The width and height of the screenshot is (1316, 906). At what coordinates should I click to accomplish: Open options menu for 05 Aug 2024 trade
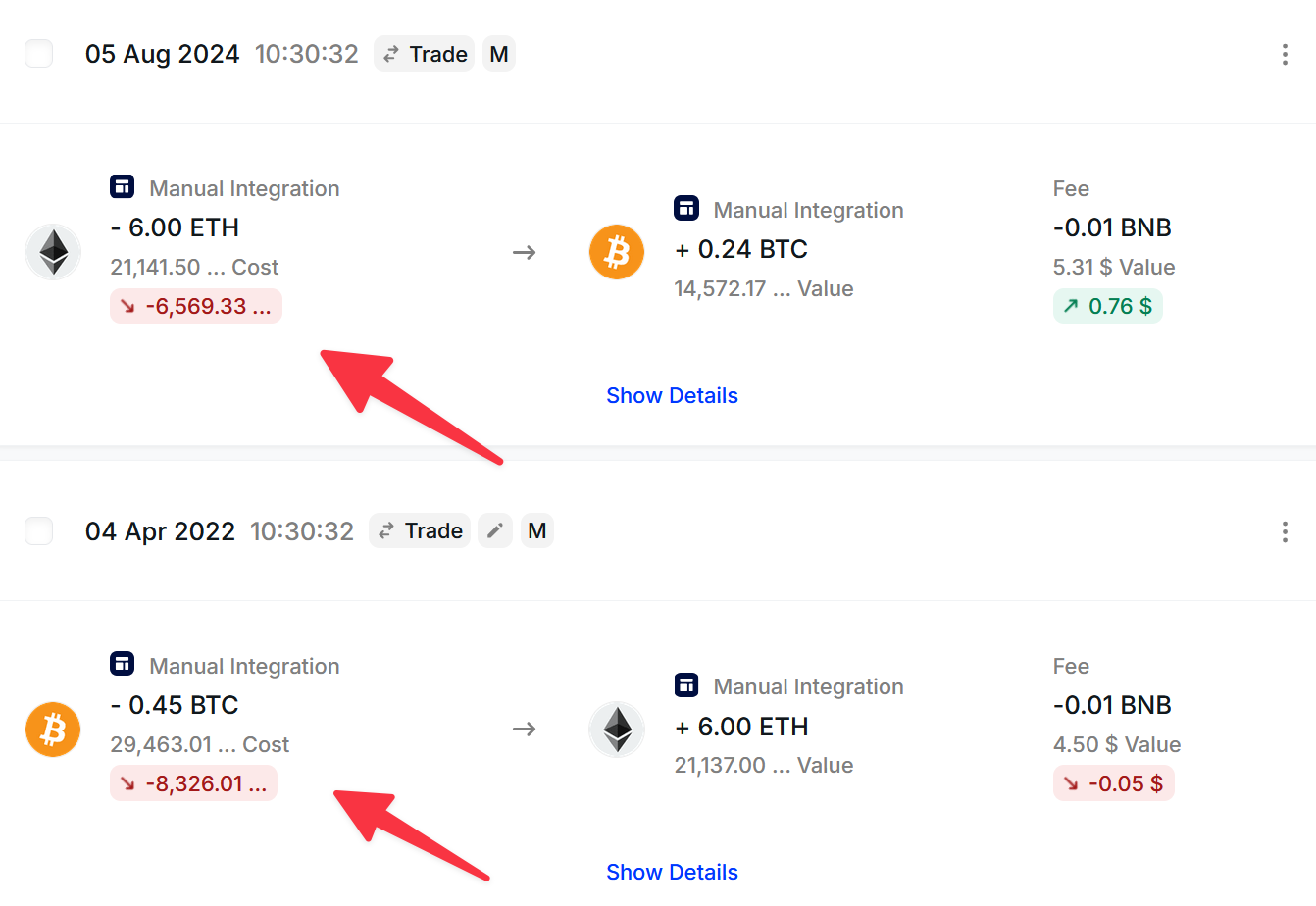[x=1285, y=55]
